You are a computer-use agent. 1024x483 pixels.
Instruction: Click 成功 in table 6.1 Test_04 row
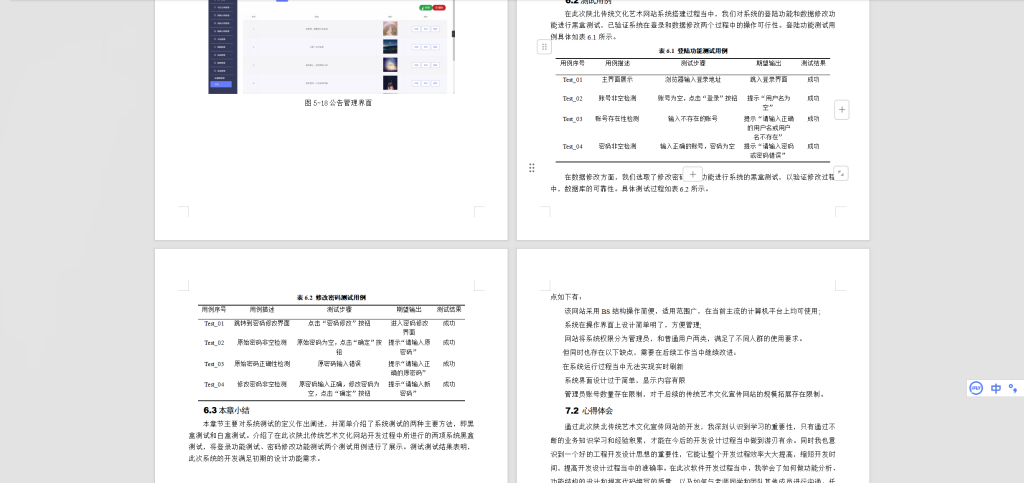tap(813, 146)
